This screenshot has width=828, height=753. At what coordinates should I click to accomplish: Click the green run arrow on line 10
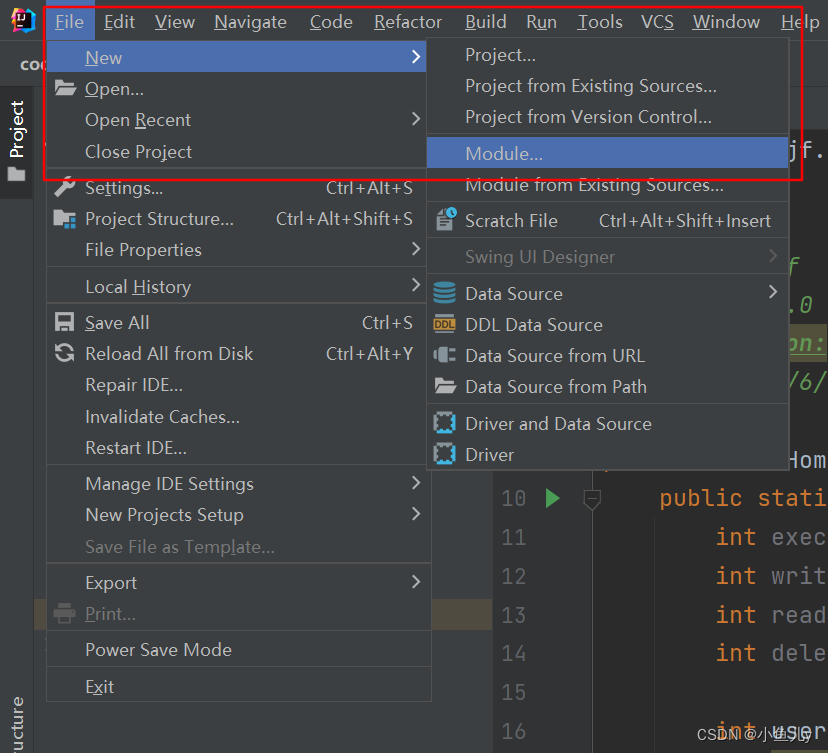pos(552,498)
